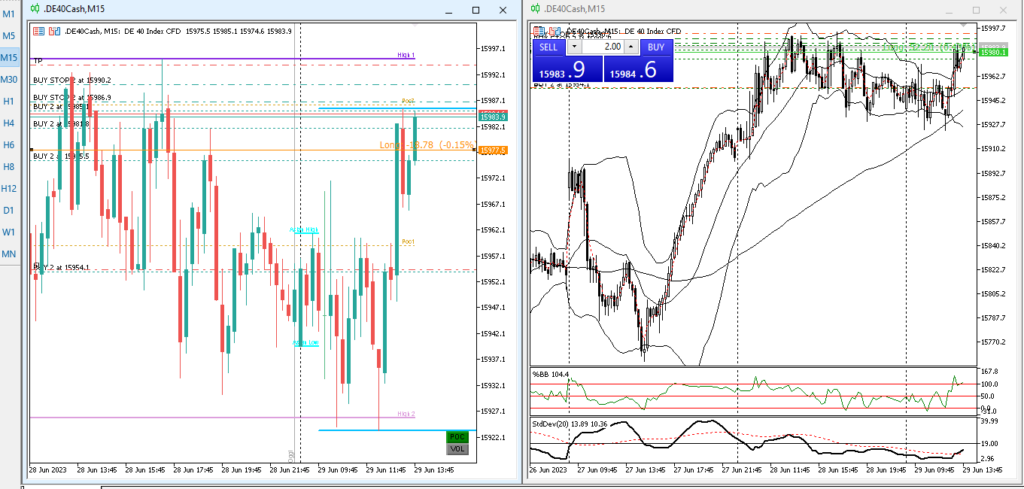Pick the H12 timeframe

coord(8,188)
